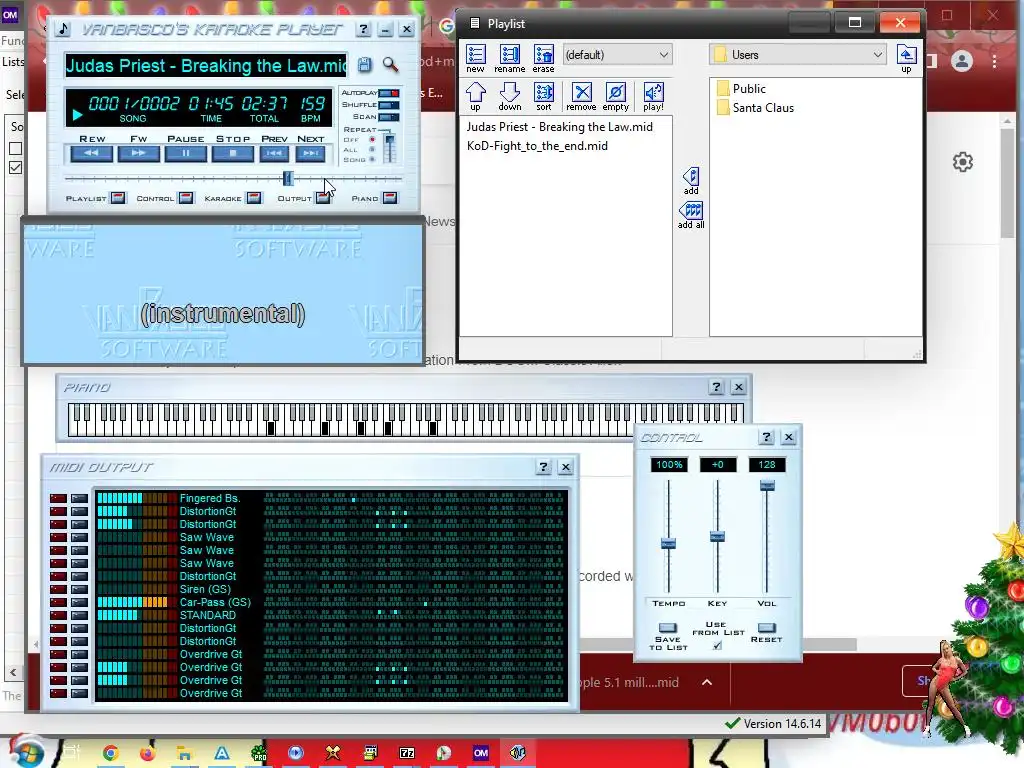Click the Key slider handle
Screen dimensions: 1024x768
pos(717,537)
